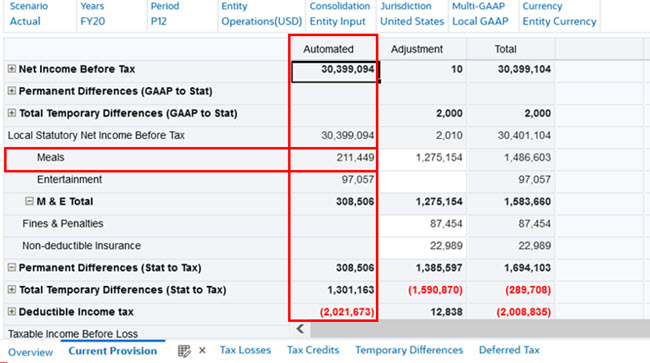
Task: Go to the Temporary Differences tab
Action: (x=409, y=350)
